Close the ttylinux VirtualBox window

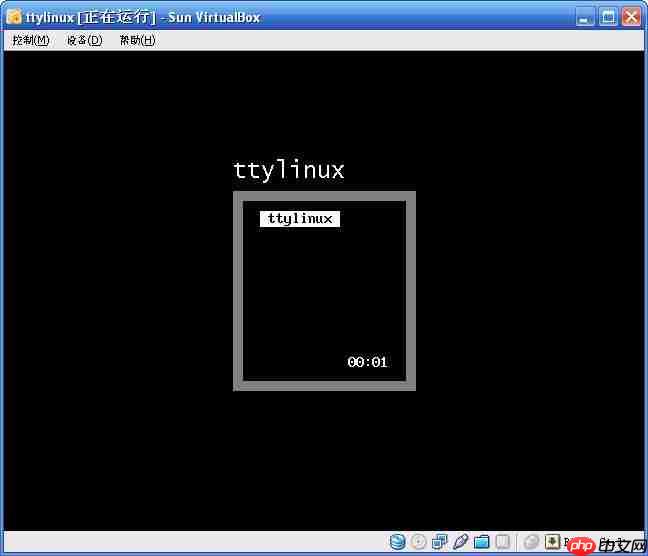tap(631, 16)
